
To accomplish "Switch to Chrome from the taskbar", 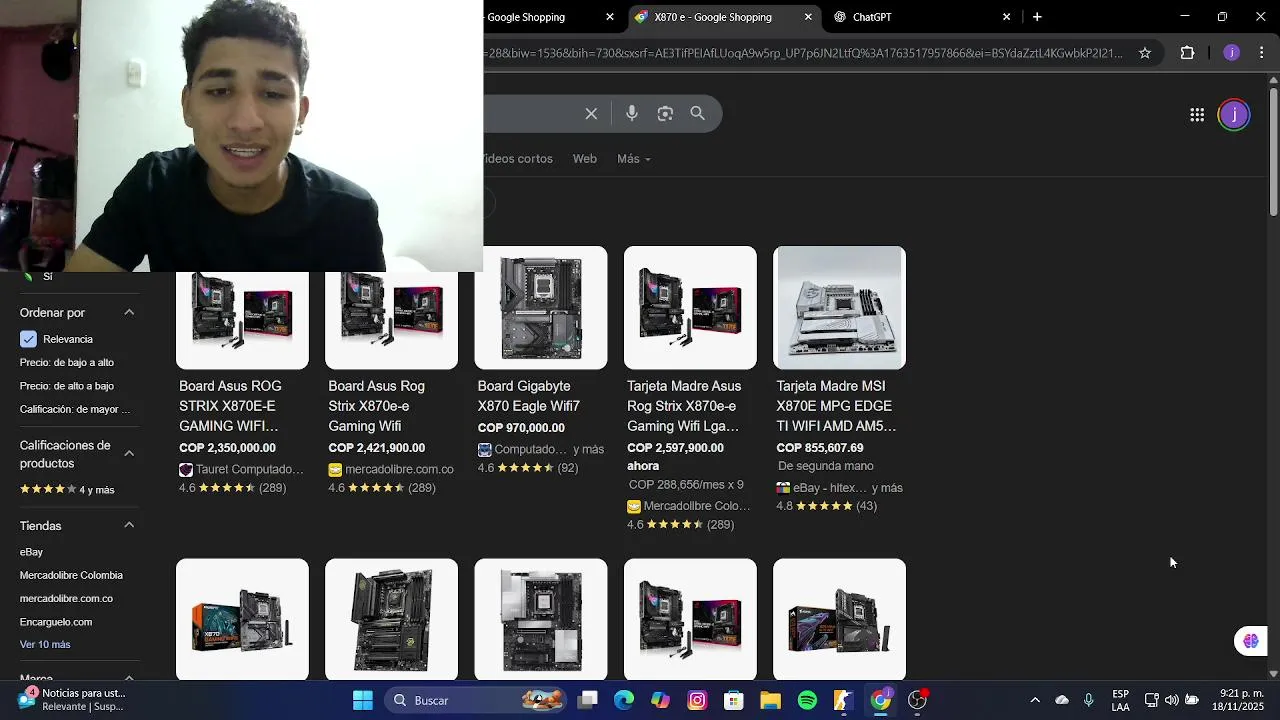I will 880,700.
